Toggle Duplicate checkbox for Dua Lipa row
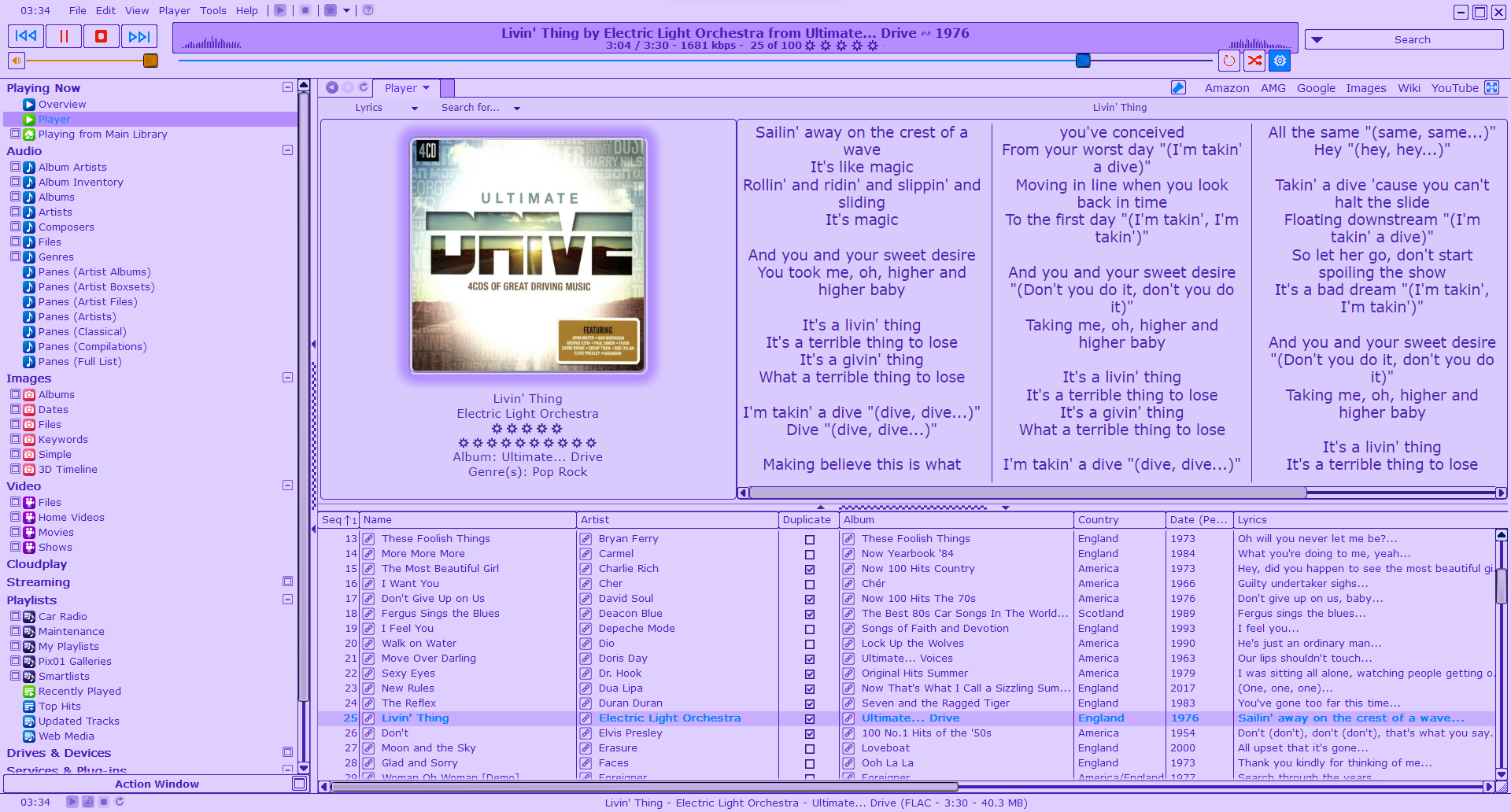 (810, 689)
